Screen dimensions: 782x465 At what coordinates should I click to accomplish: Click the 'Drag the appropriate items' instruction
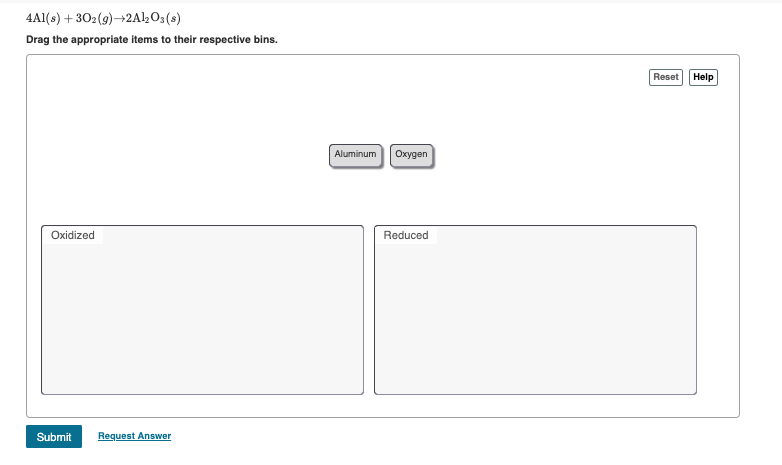[x=152, y=39]
